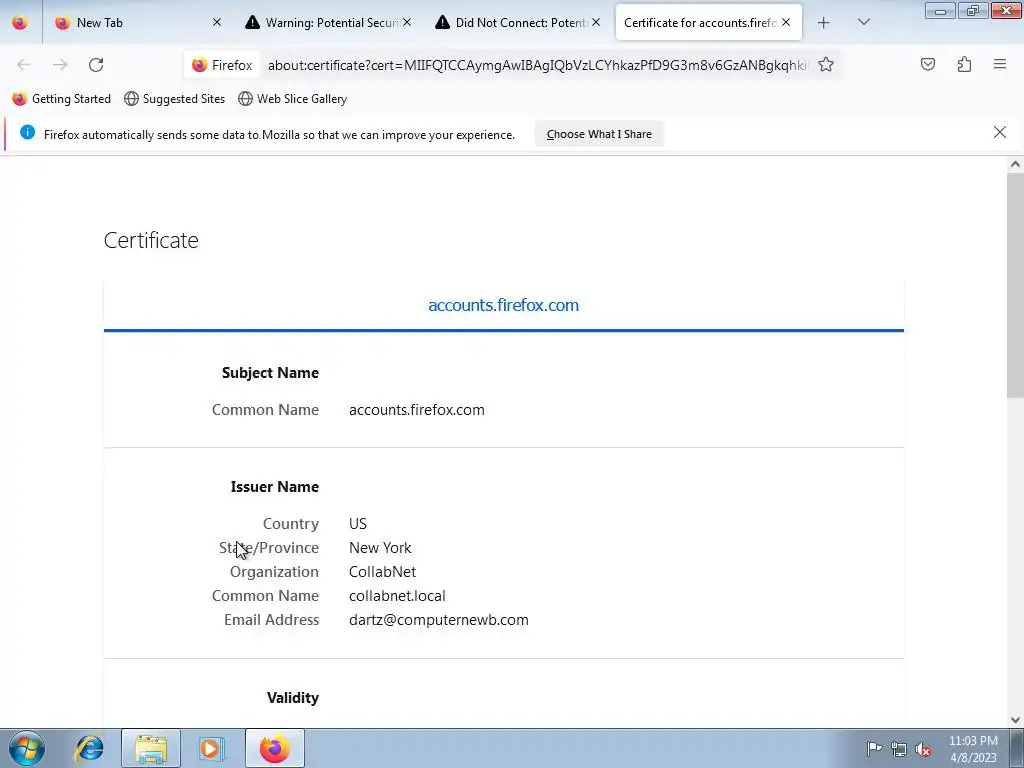
Task: Open Suggested Sites bookmark
Action: pos(174,99)
